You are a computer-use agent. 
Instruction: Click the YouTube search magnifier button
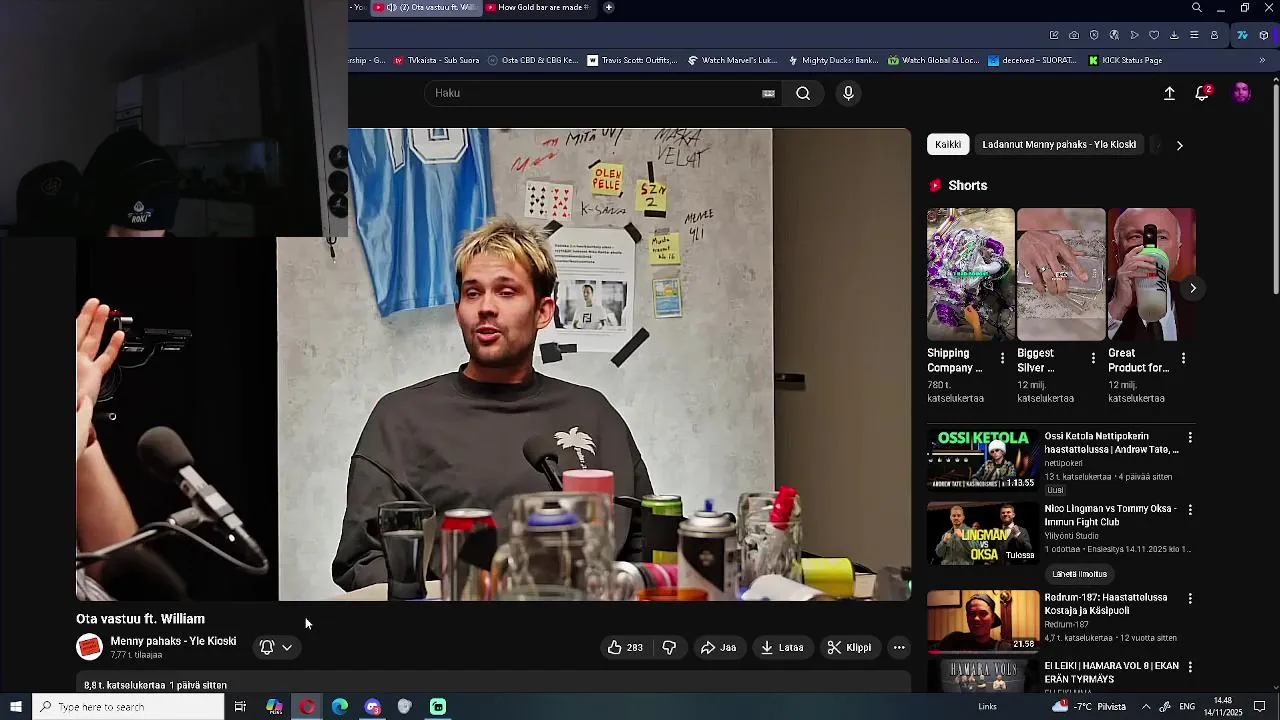coord(803,93)
